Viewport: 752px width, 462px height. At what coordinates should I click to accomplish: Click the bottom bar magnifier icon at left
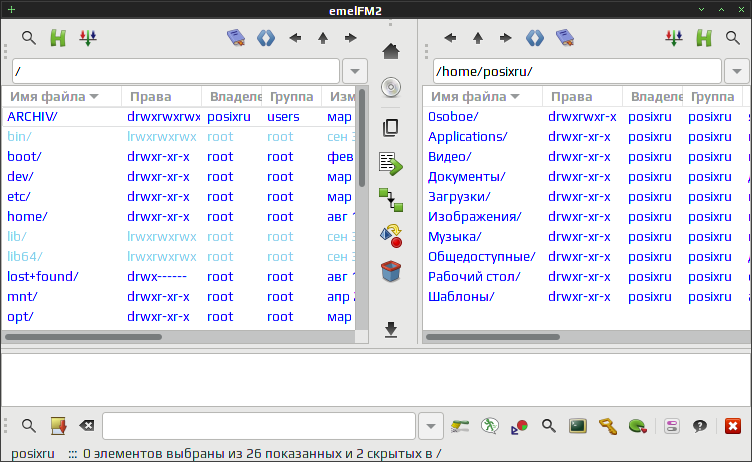29,426
